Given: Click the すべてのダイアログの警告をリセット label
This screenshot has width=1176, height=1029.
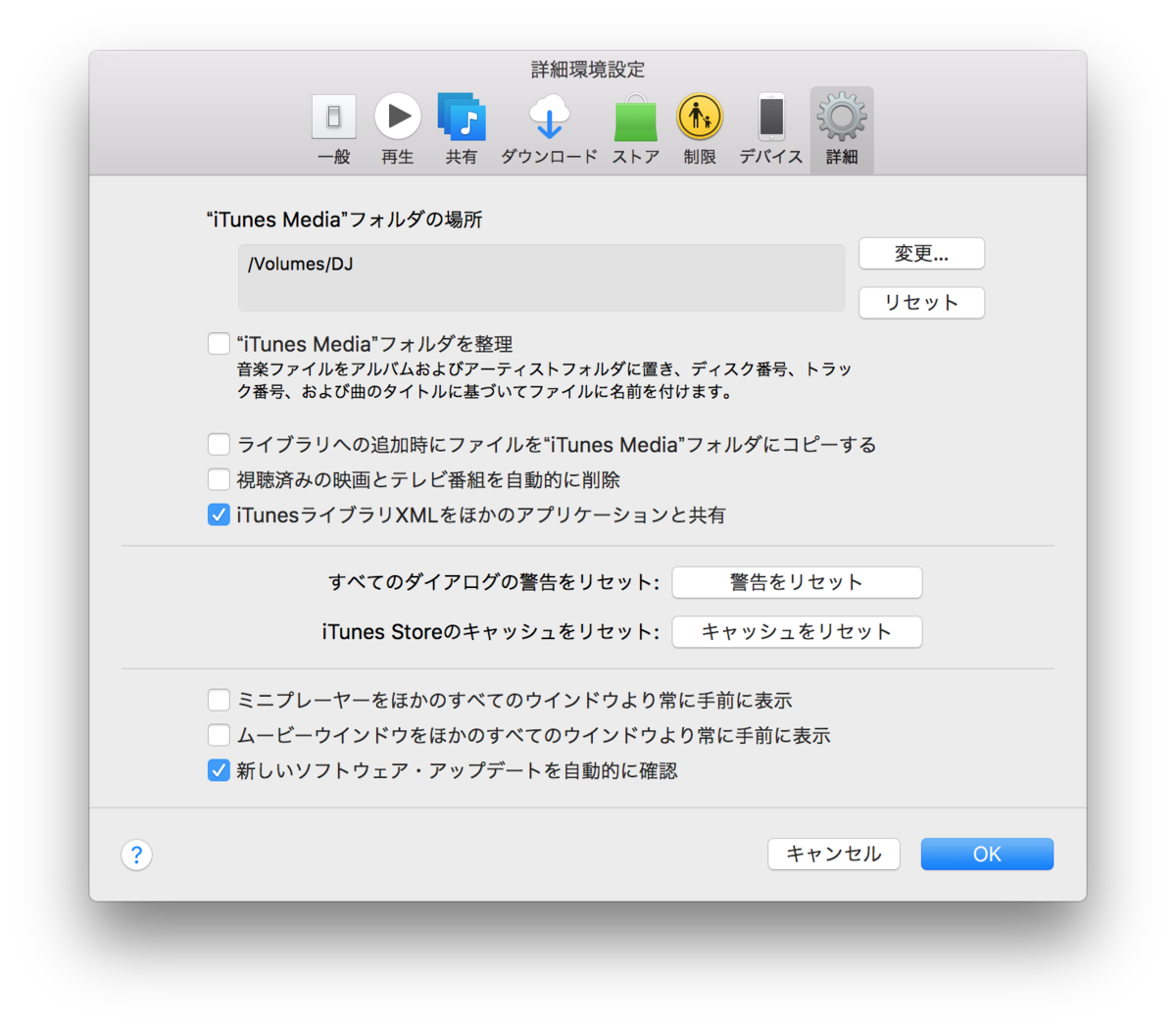Looking at the screenshot, I should tap(494, 582).
